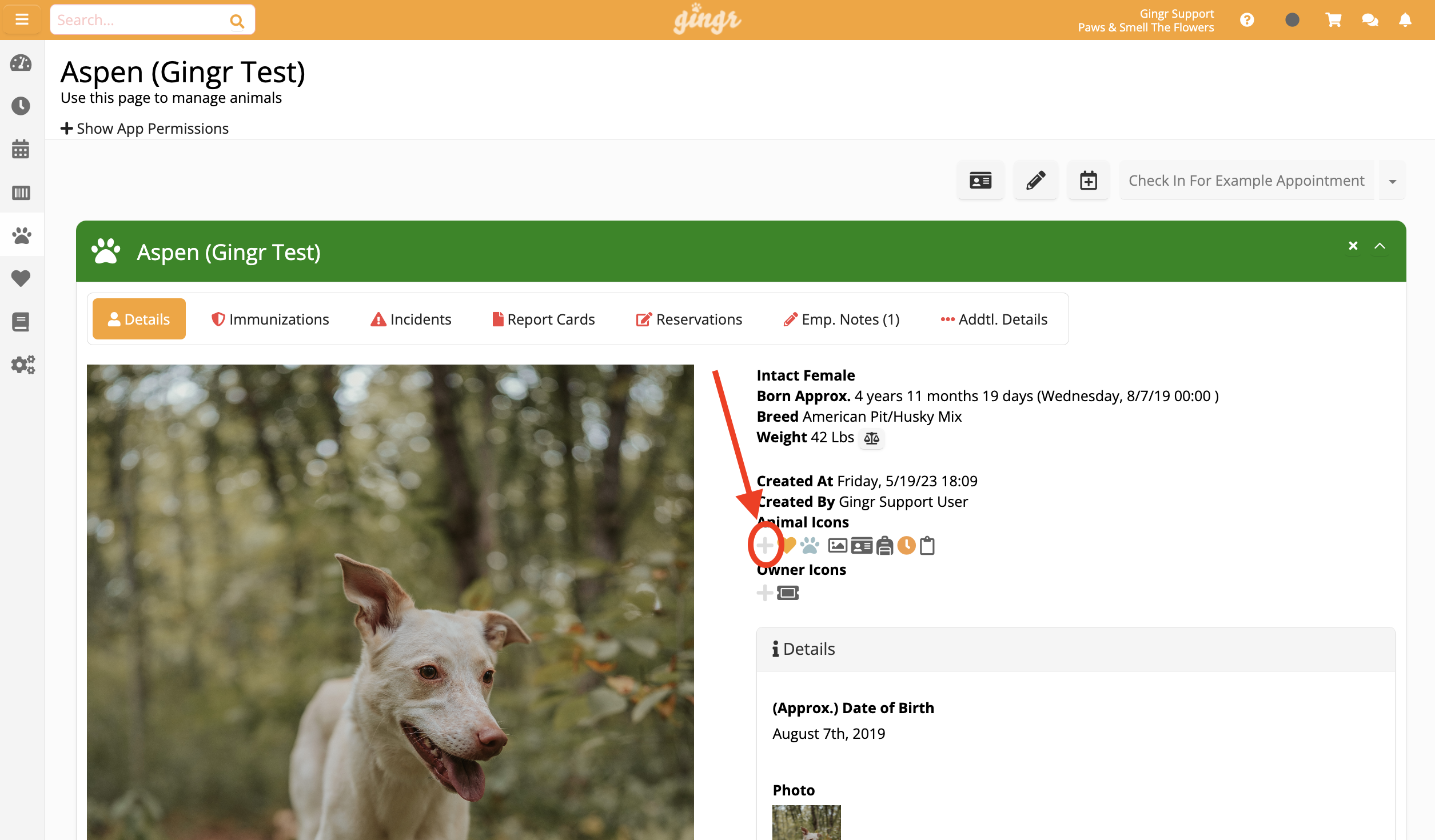Open the heart sidebar icon

pos(21,278)
